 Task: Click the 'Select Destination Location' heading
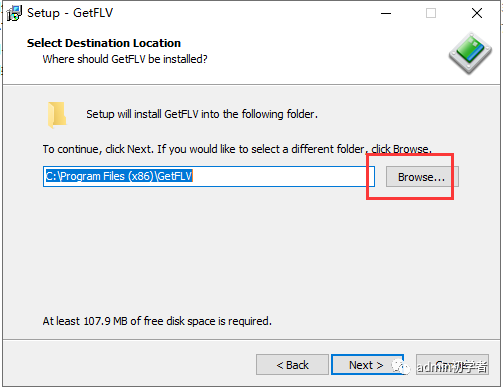pyautogui.click(x=104, y=43)
